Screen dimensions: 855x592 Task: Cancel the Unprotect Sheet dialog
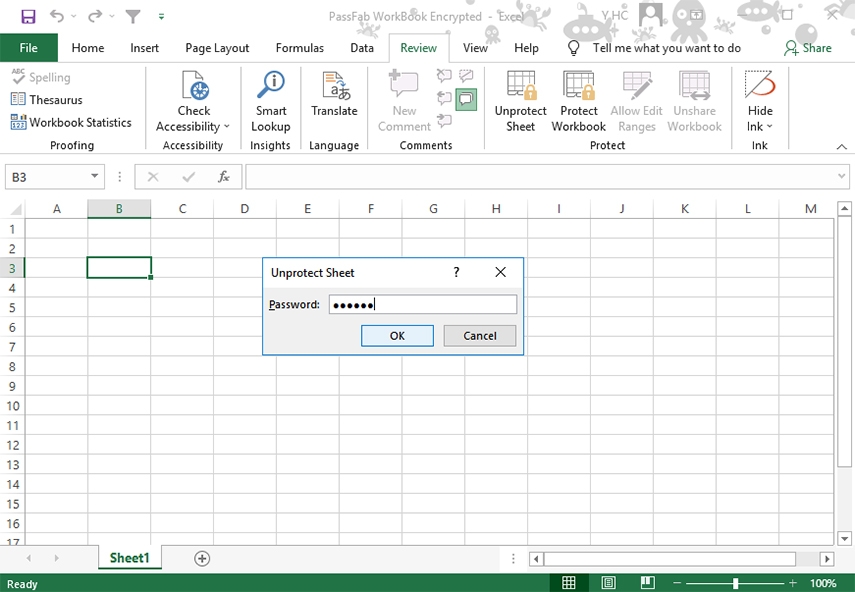coord(479,336)
